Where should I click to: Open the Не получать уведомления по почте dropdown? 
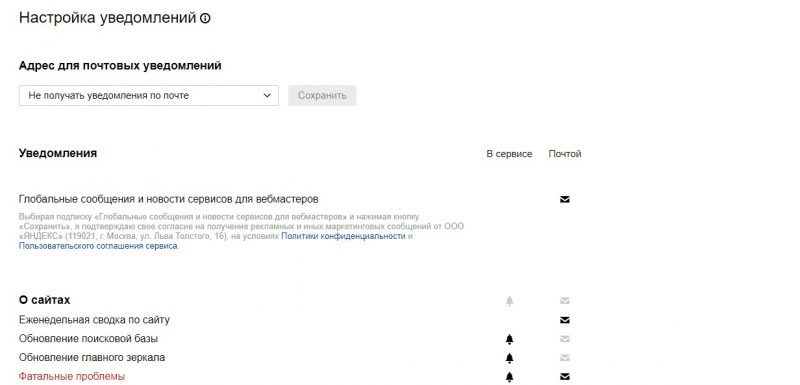coord(148,95)
